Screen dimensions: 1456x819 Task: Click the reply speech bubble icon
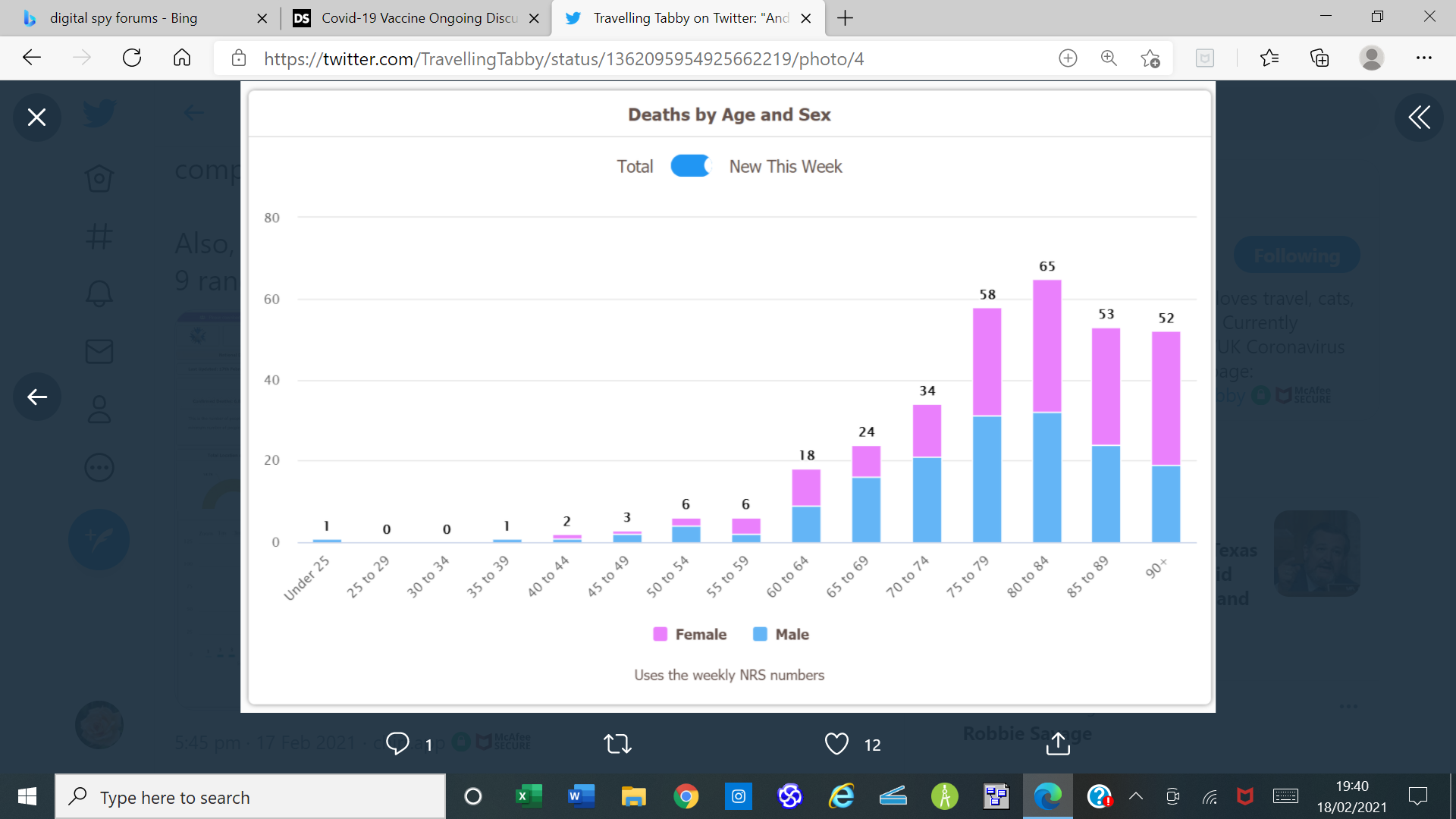[x=397, y=744]
